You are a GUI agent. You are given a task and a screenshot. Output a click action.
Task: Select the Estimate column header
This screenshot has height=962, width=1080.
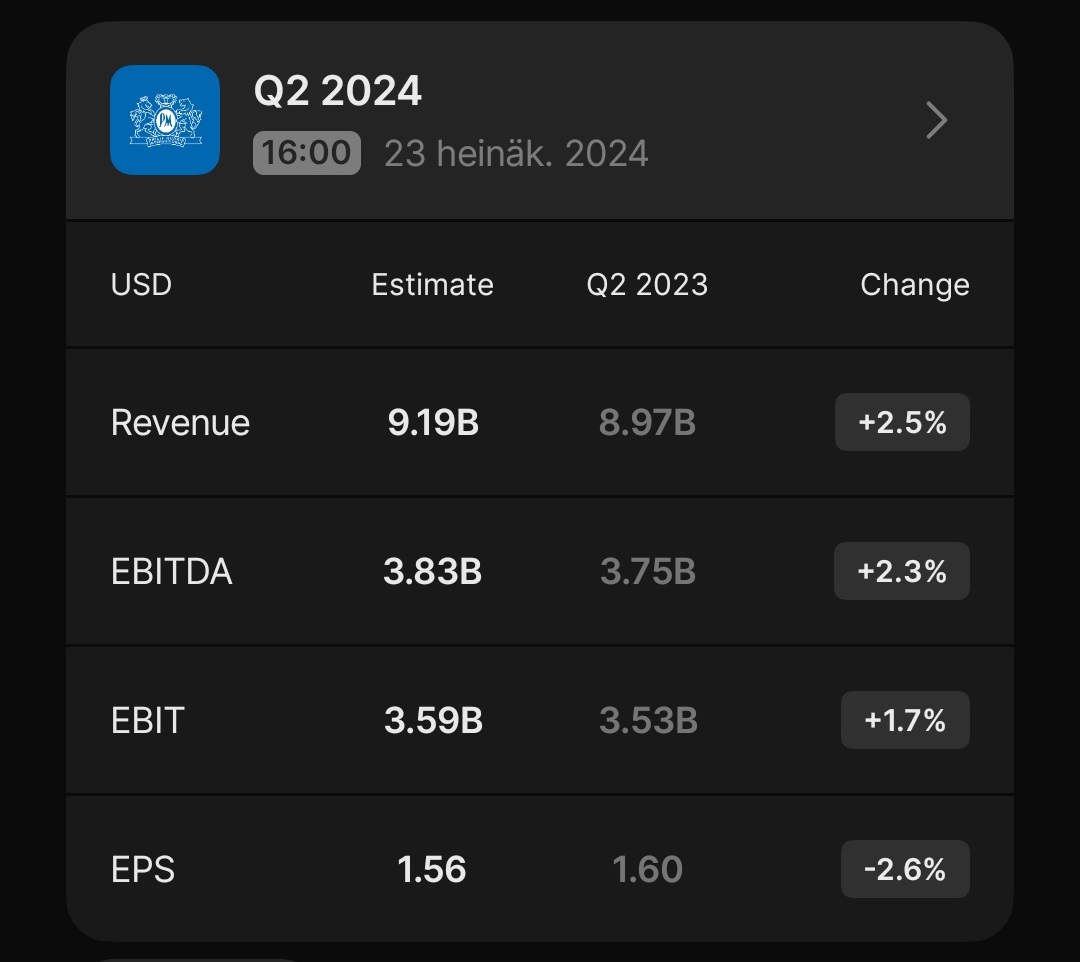pos(432,285)
